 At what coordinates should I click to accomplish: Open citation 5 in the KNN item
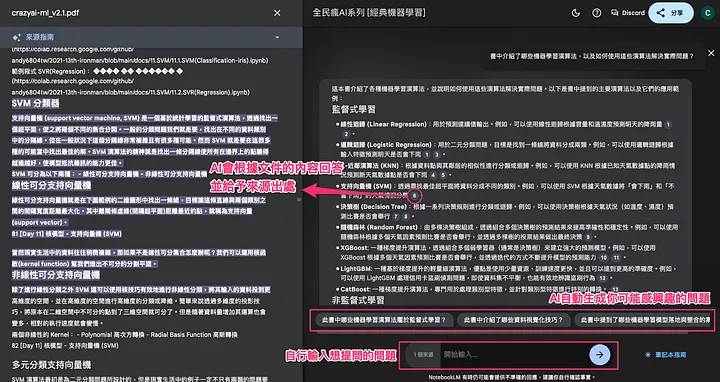click(443, 175)
